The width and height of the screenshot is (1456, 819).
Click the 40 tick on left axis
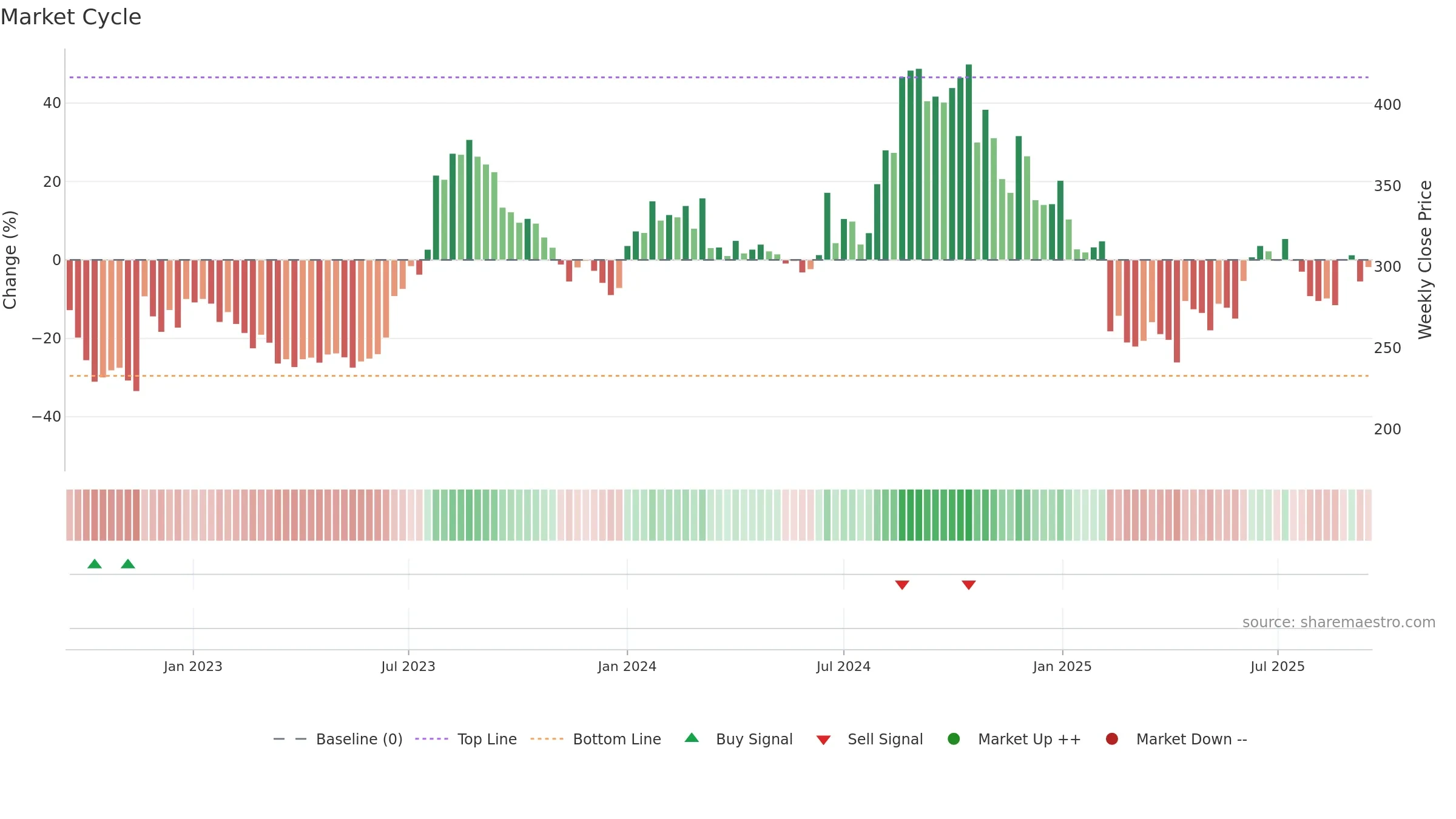(52, 103)
